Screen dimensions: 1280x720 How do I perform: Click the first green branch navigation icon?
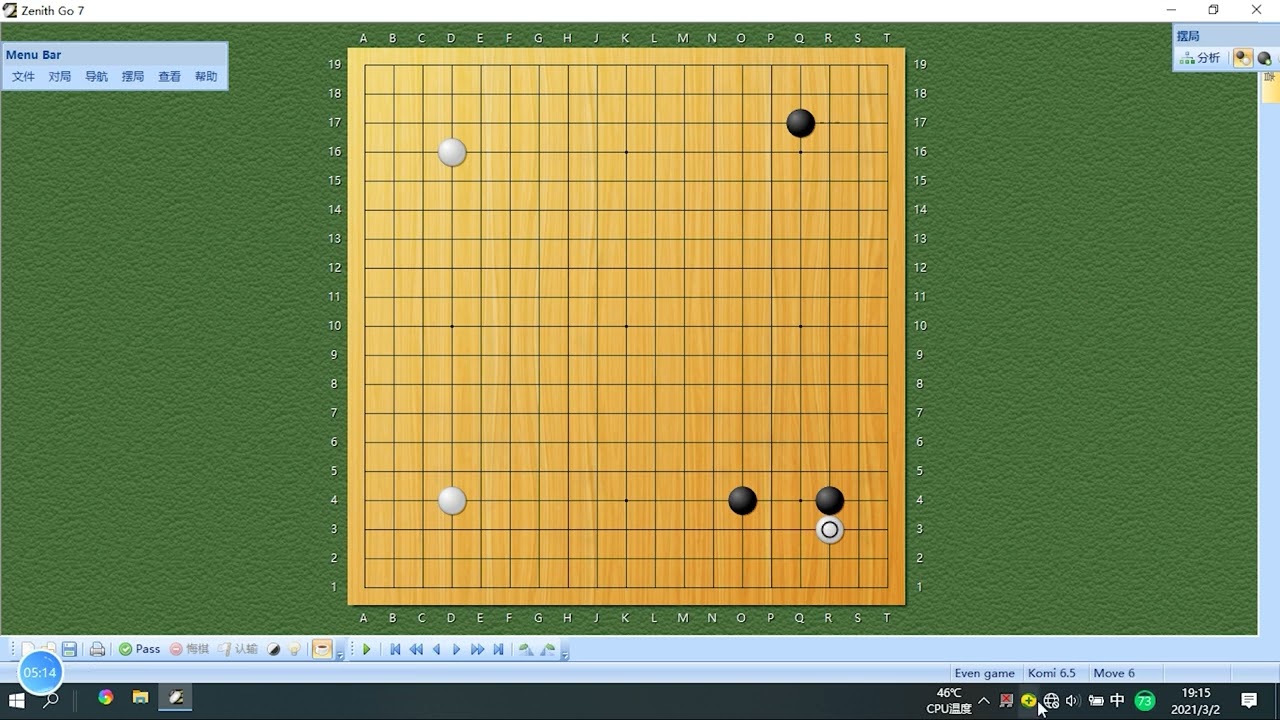[x=526, y=649]
